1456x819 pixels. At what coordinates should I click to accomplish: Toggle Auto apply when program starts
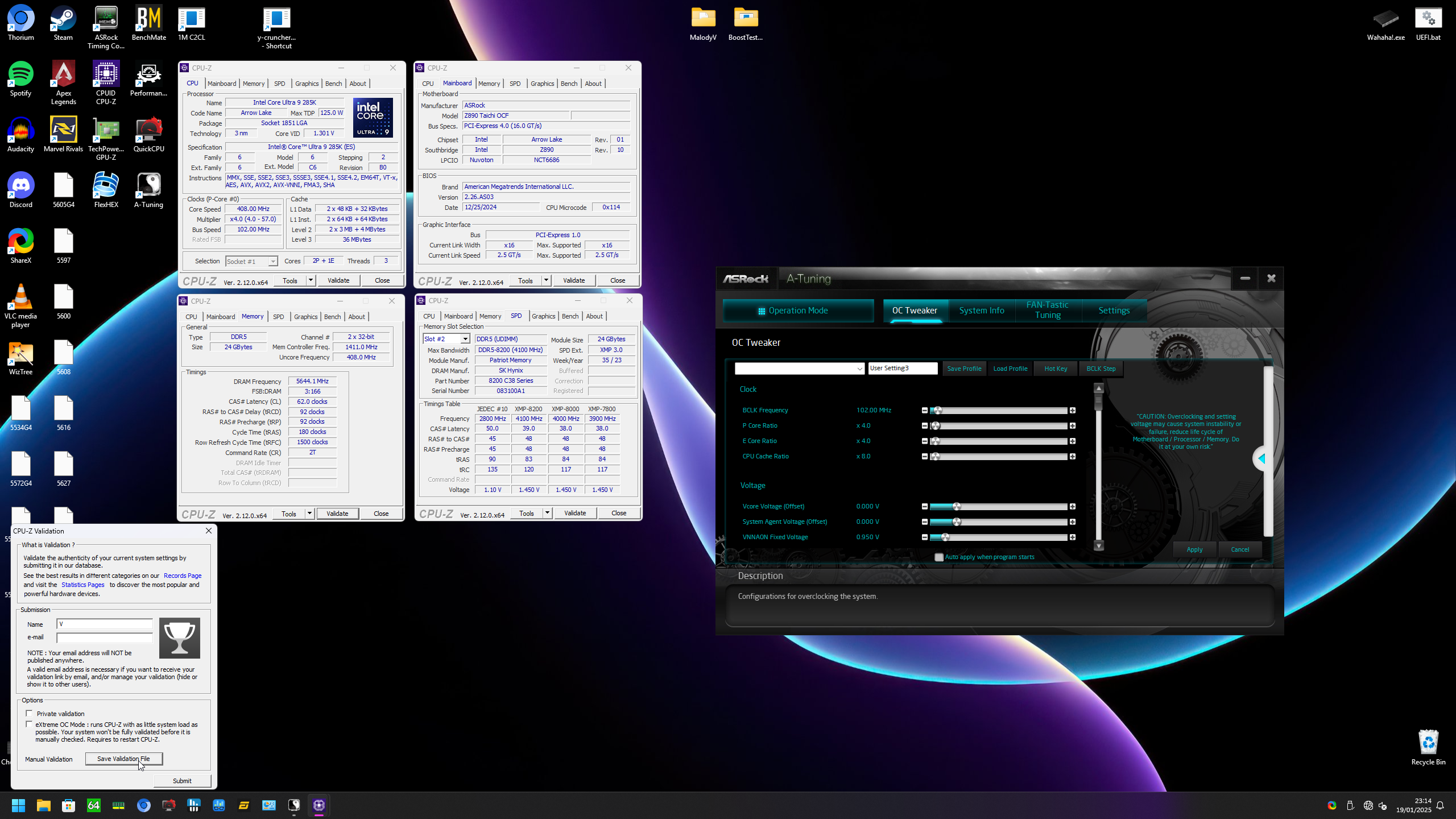point(939,557)
